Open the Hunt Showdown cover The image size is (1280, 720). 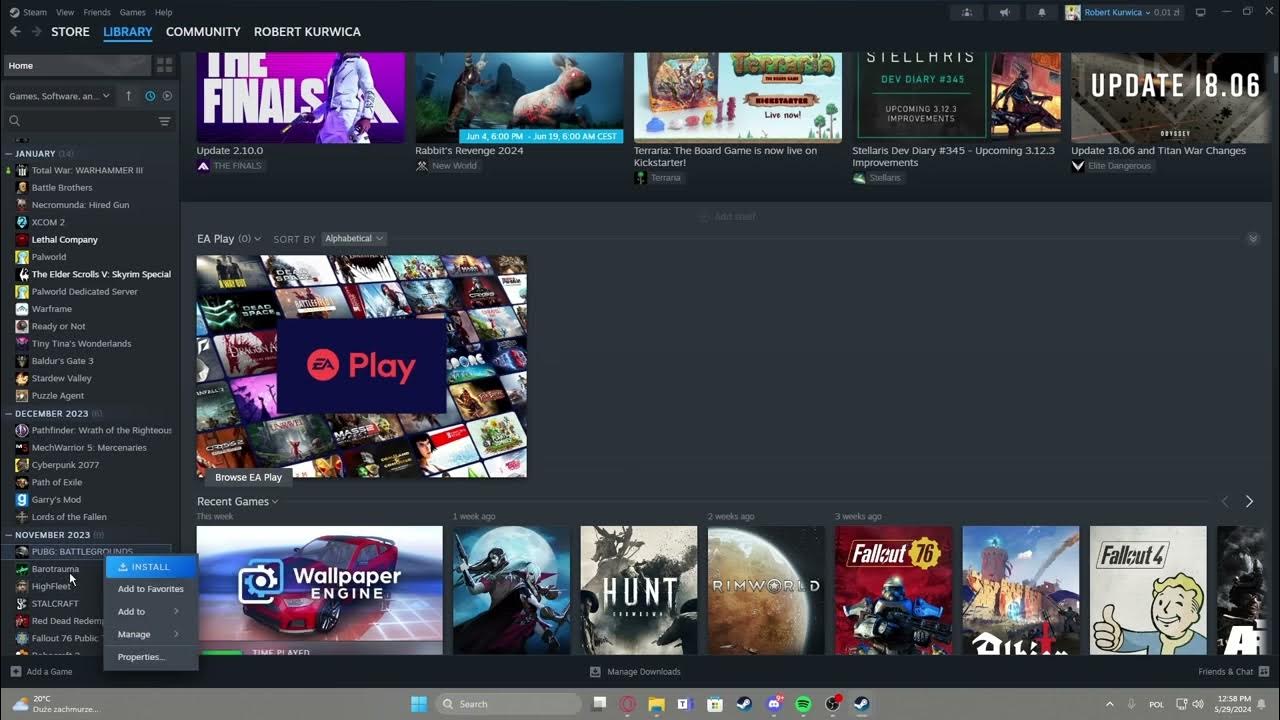(638, 590)
